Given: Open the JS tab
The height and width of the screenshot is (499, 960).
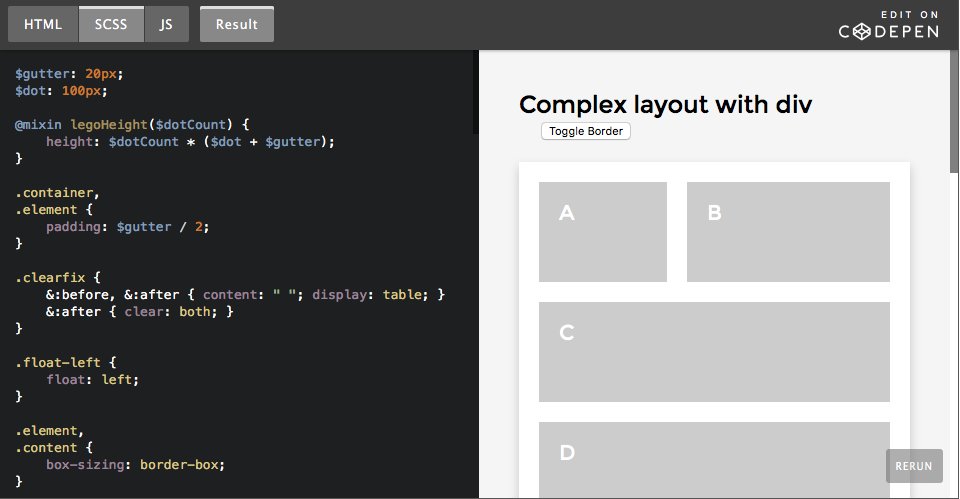Looking at the screenshot, I should [x=167, y=24].
